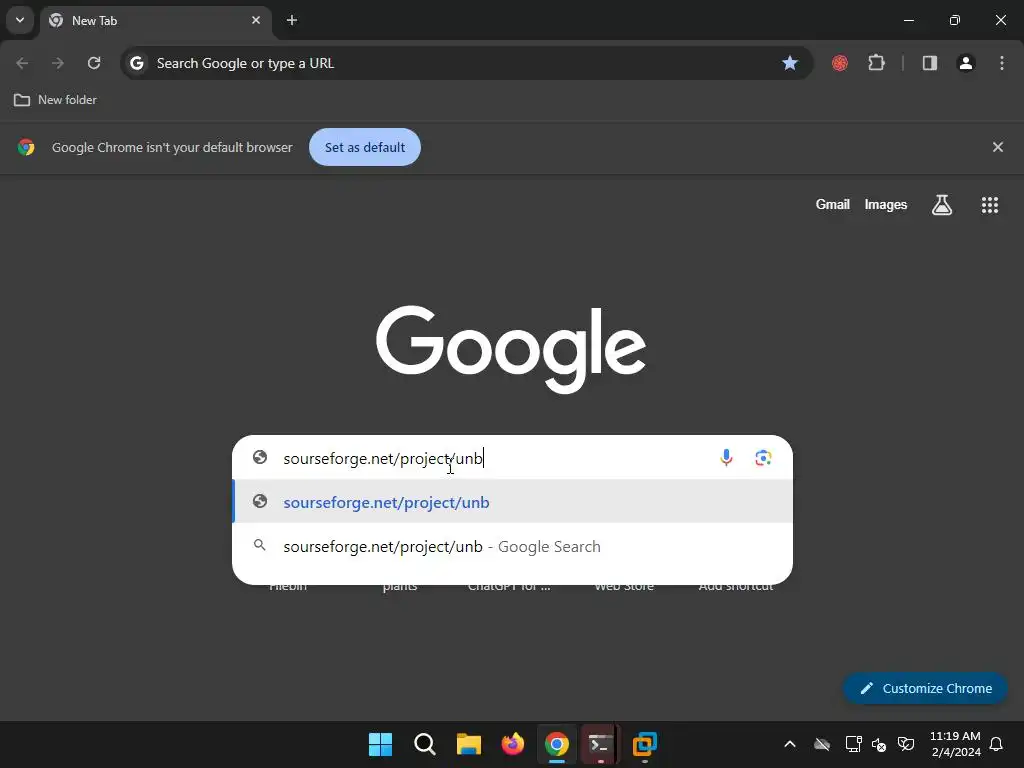Image resolution: width=1024 pixels, height=768 pixels.
Task: Open VirtualBox taskbar icon
Action: pos(645,744)
